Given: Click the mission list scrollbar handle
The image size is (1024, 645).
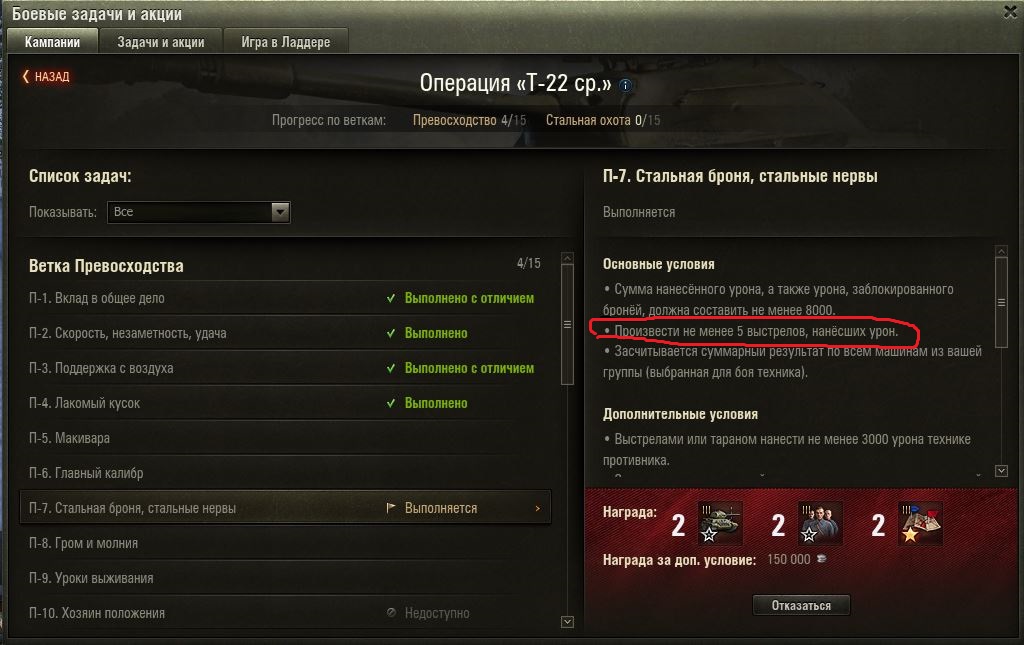Looking at the screenshot, I should (568, 324).
